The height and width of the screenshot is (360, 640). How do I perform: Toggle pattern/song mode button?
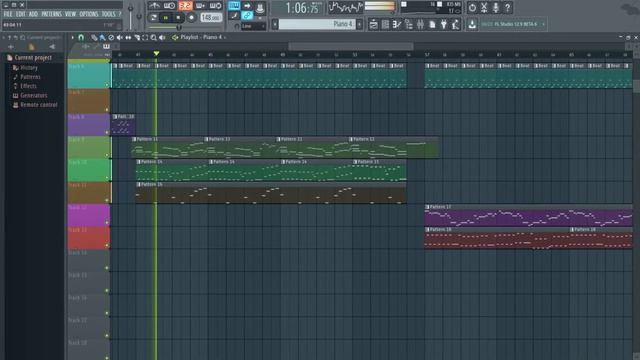[x=153, y=18]
